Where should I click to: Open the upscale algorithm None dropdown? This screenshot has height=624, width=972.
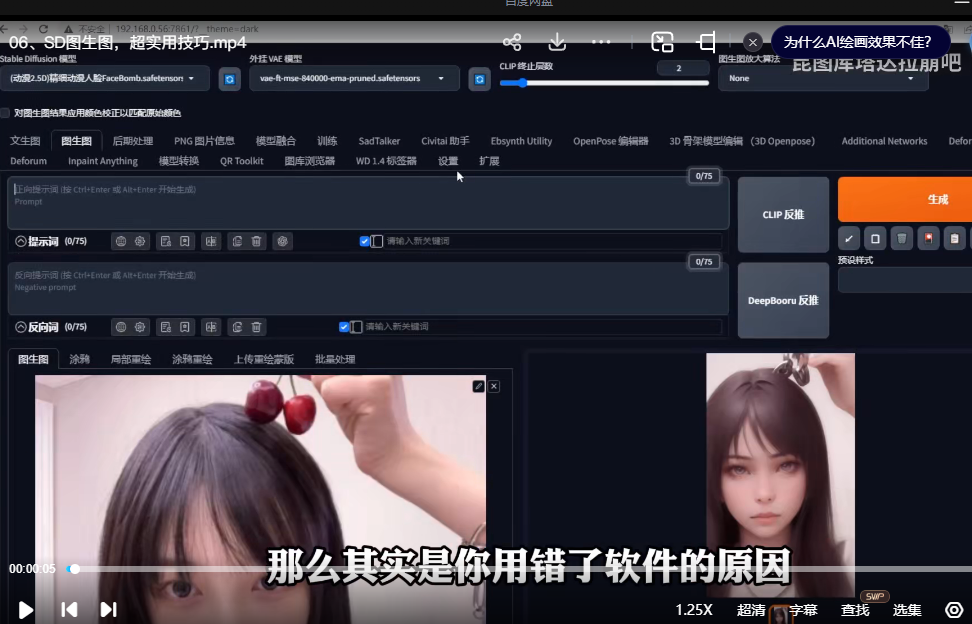[823, 79]
